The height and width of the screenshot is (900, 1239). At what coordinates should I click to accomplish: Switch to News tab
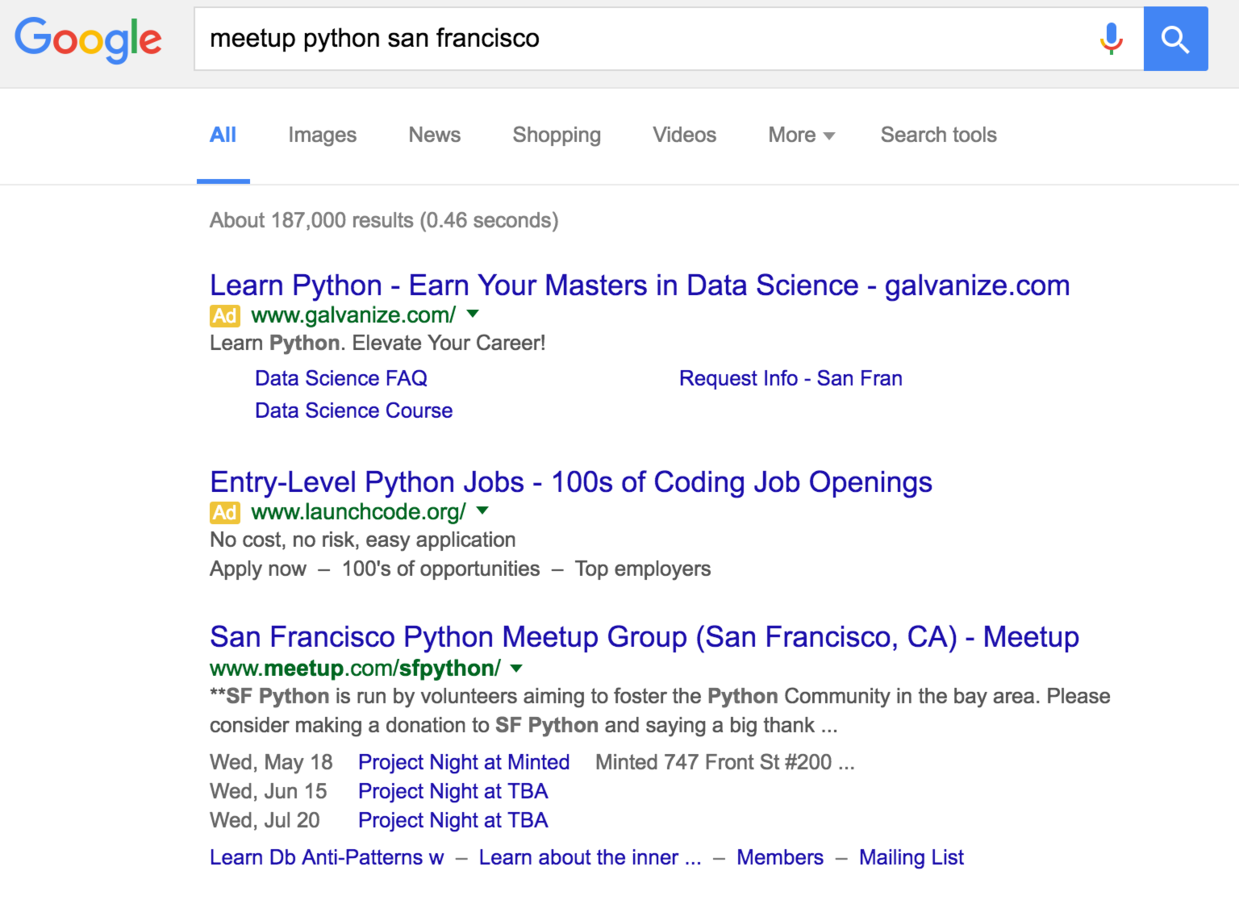click(x=434, y=135)
